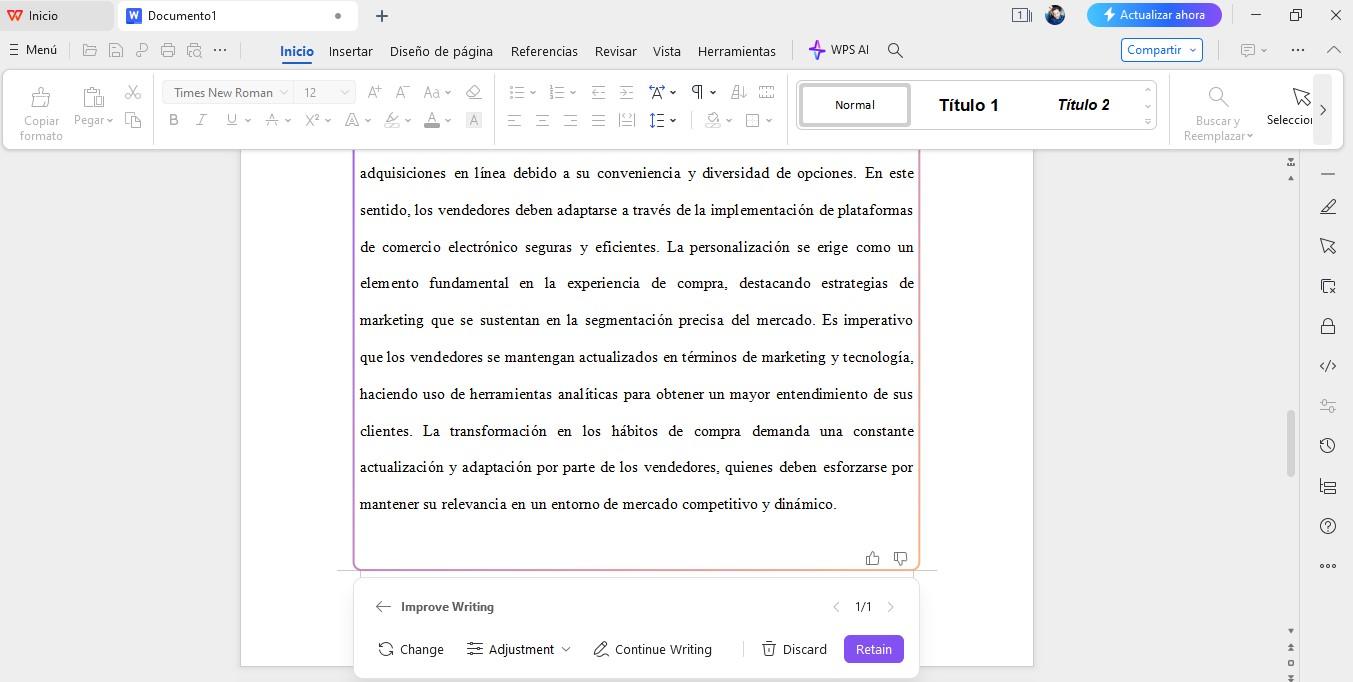Open the font color swatch picker

click(x=432, y=120)
